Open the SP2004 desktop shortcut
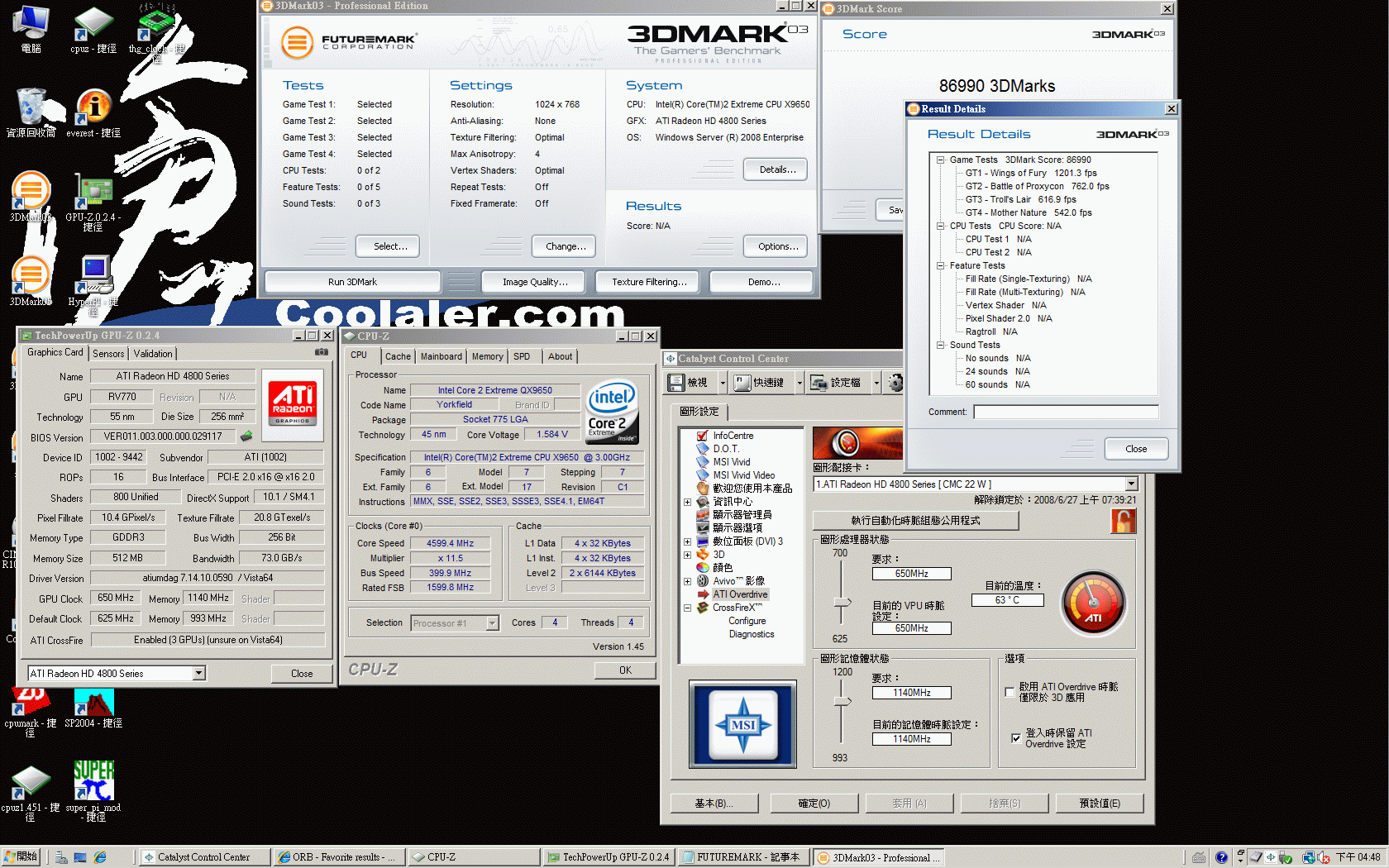Screen dimensions: 1389x868 point(93,708)
